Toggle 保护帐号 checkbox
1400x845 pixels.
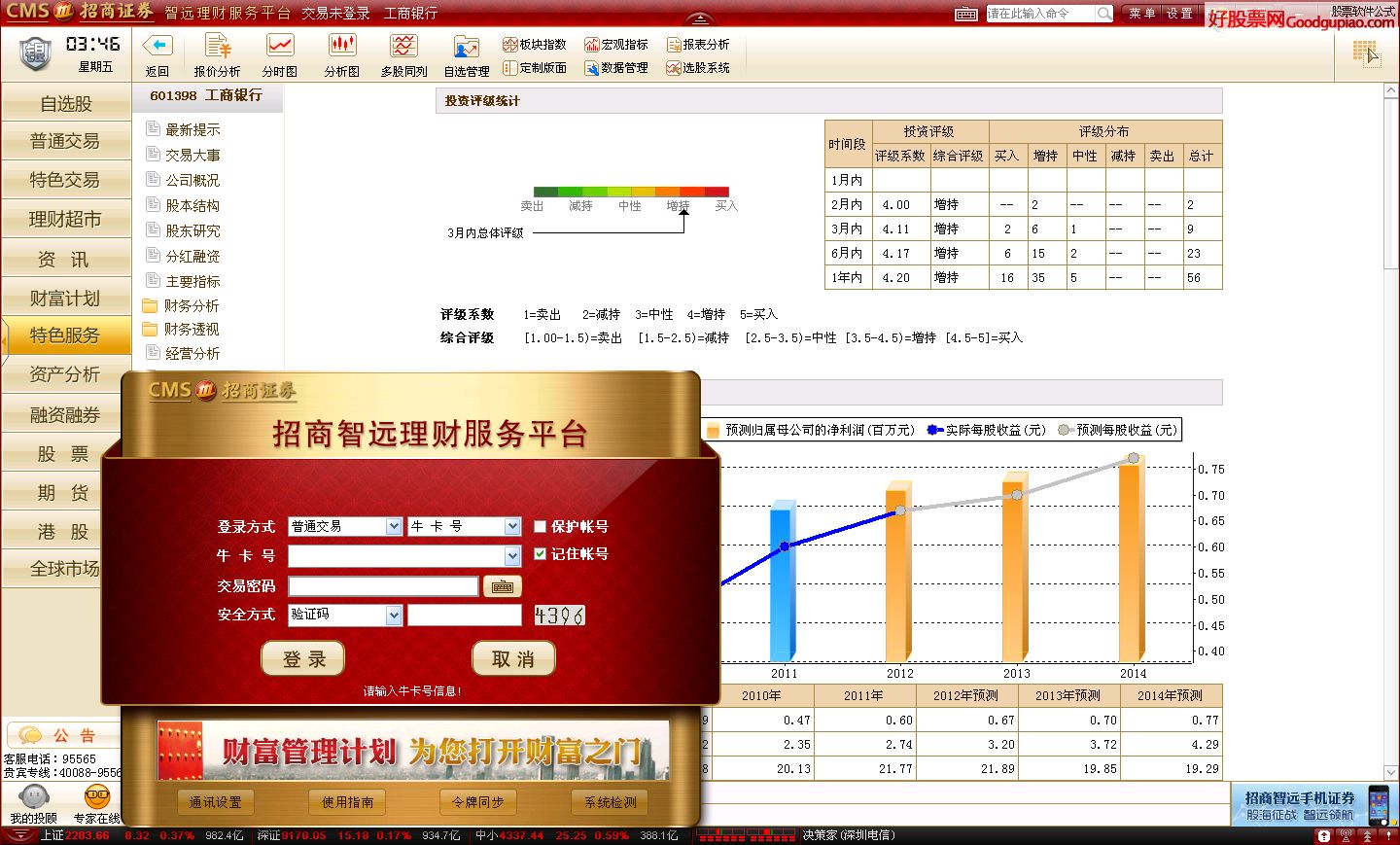(x=541, y=527)
